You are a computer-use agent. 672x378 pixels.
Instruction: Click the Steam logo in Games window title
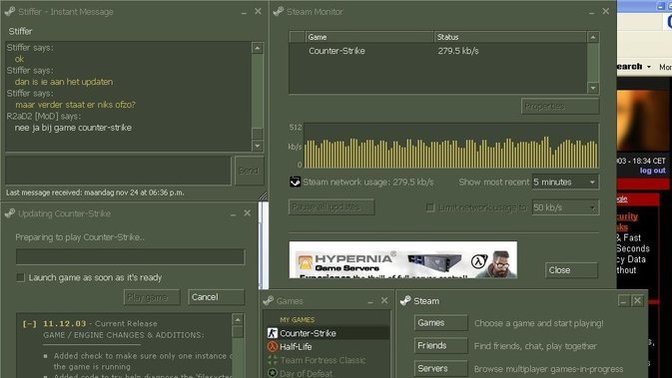click(x=268, y=301)
